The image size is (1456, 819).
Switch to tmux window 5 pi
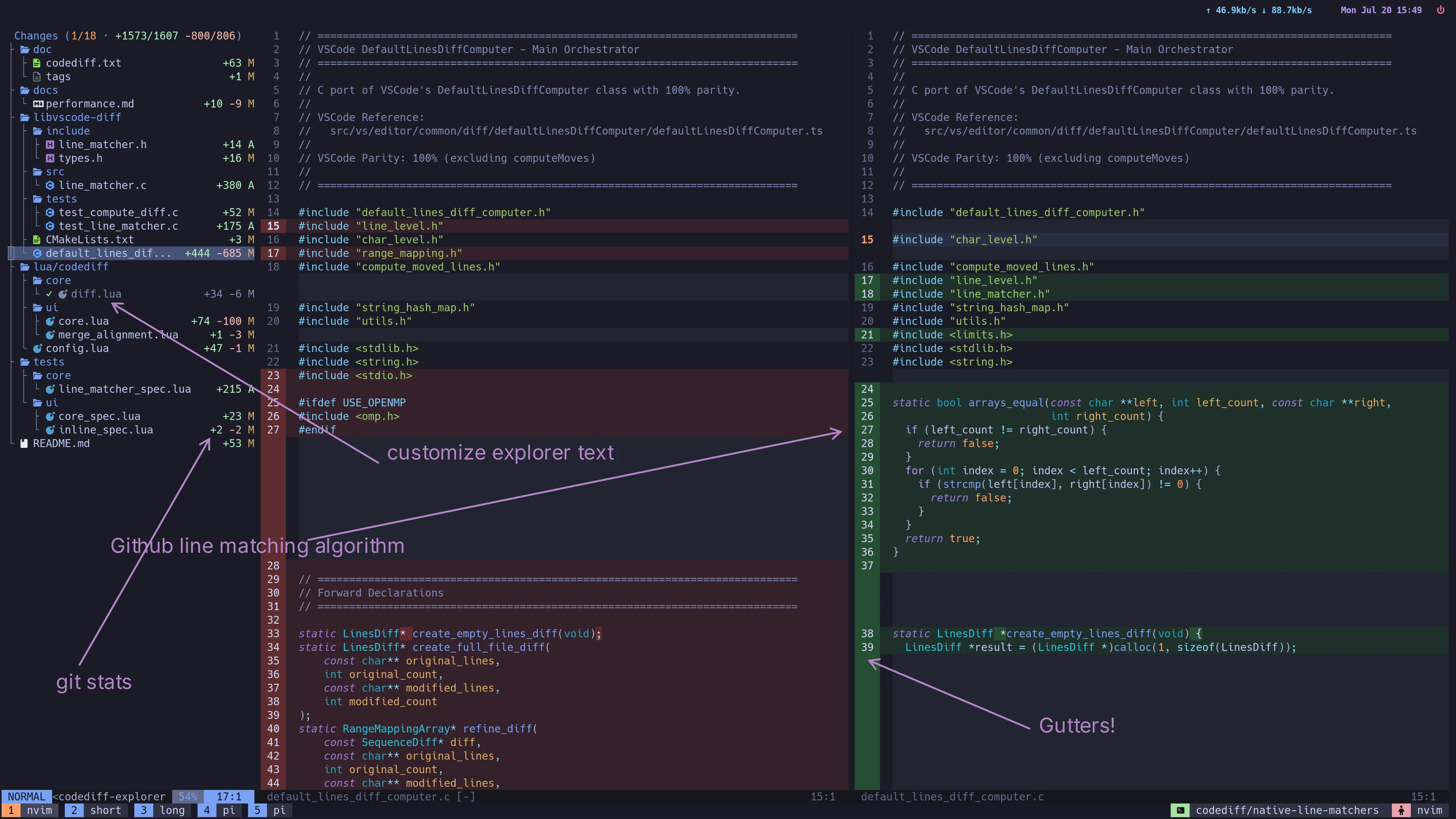tap(270, 810)
